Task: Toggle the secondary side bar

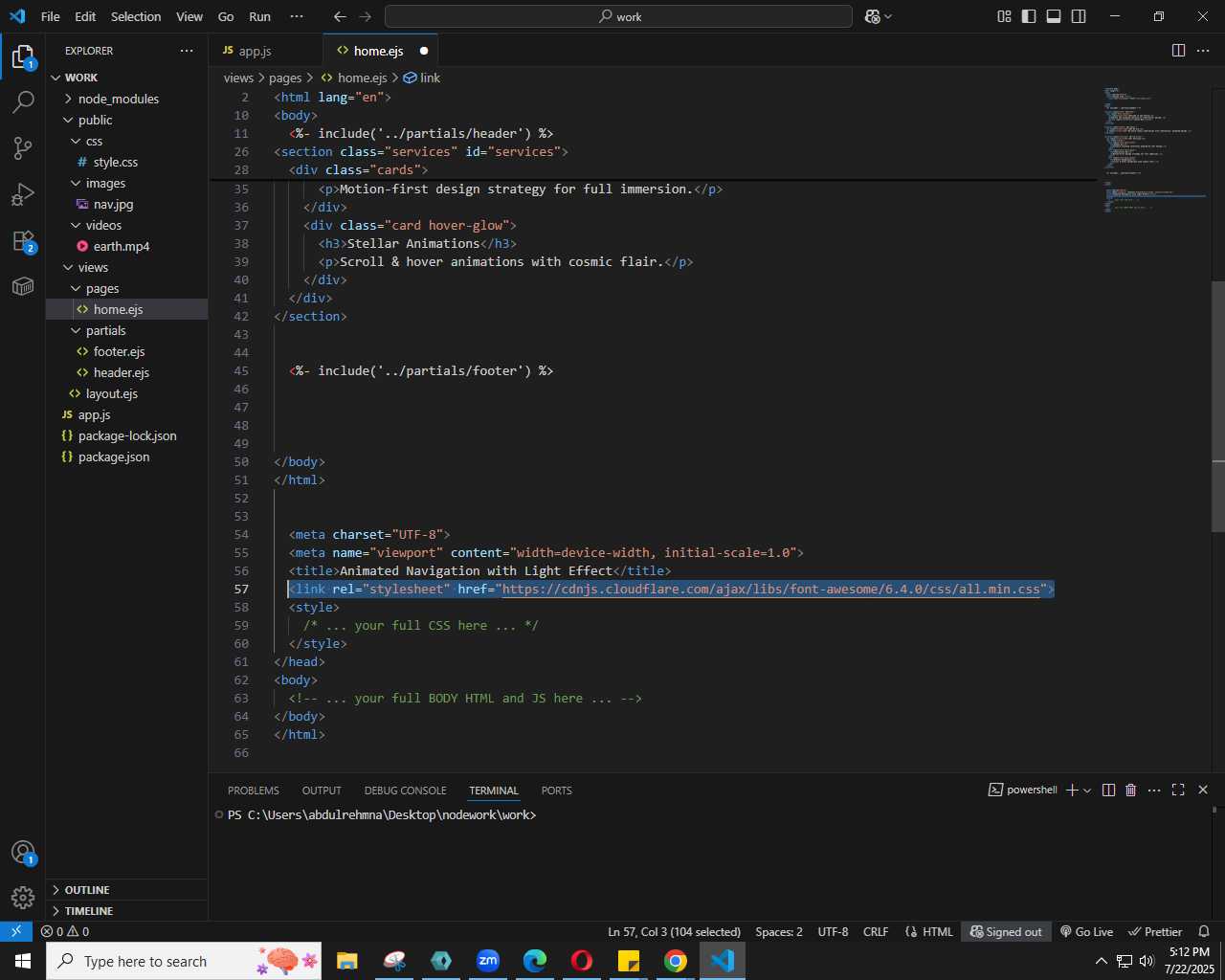Action: [1079, 16]
